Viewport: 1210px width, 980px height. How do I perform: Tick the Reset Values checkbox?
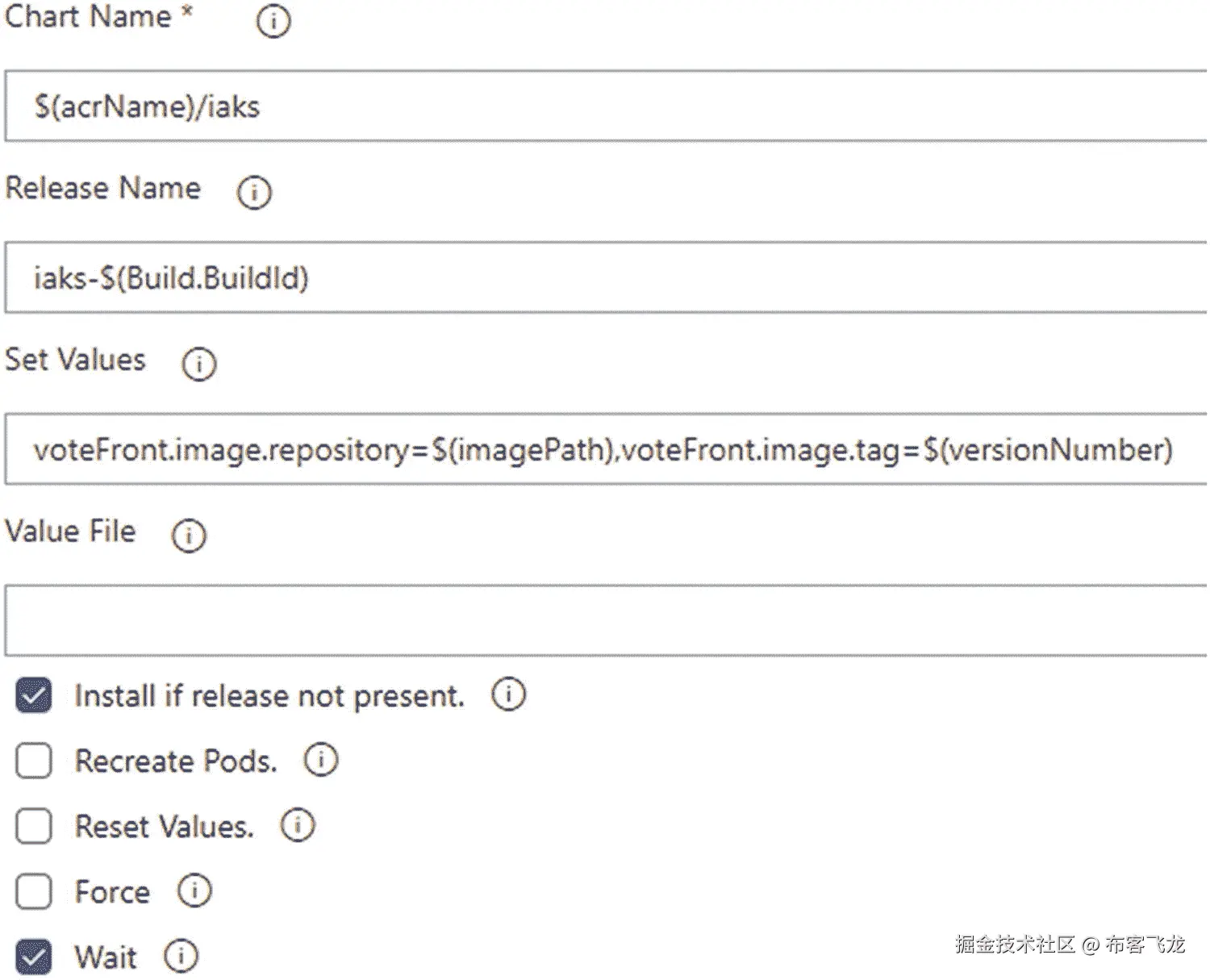click(x=34, y=826)
